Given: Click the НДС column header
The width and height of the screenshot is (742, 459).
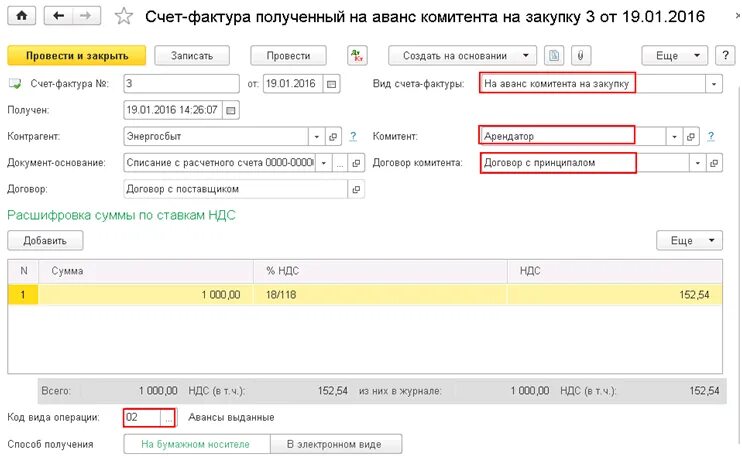Looking at the screenshot, I should [615, 271].
